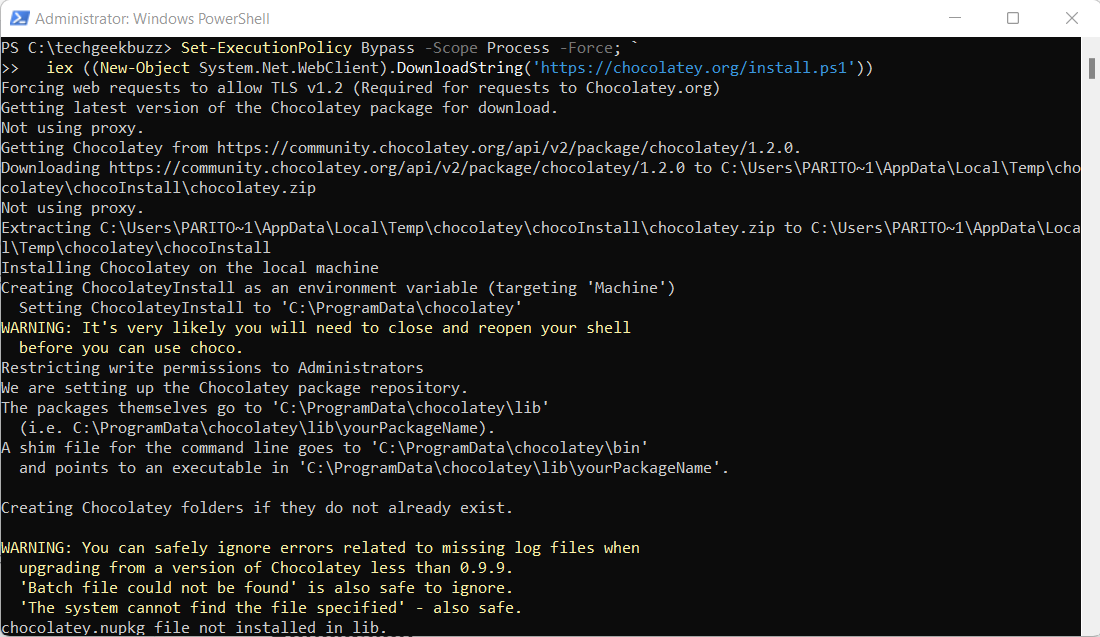Click the 'colatey\chocoInstall\chocolatey.zip' line
1100x637 pixels.
coord(159,188)
